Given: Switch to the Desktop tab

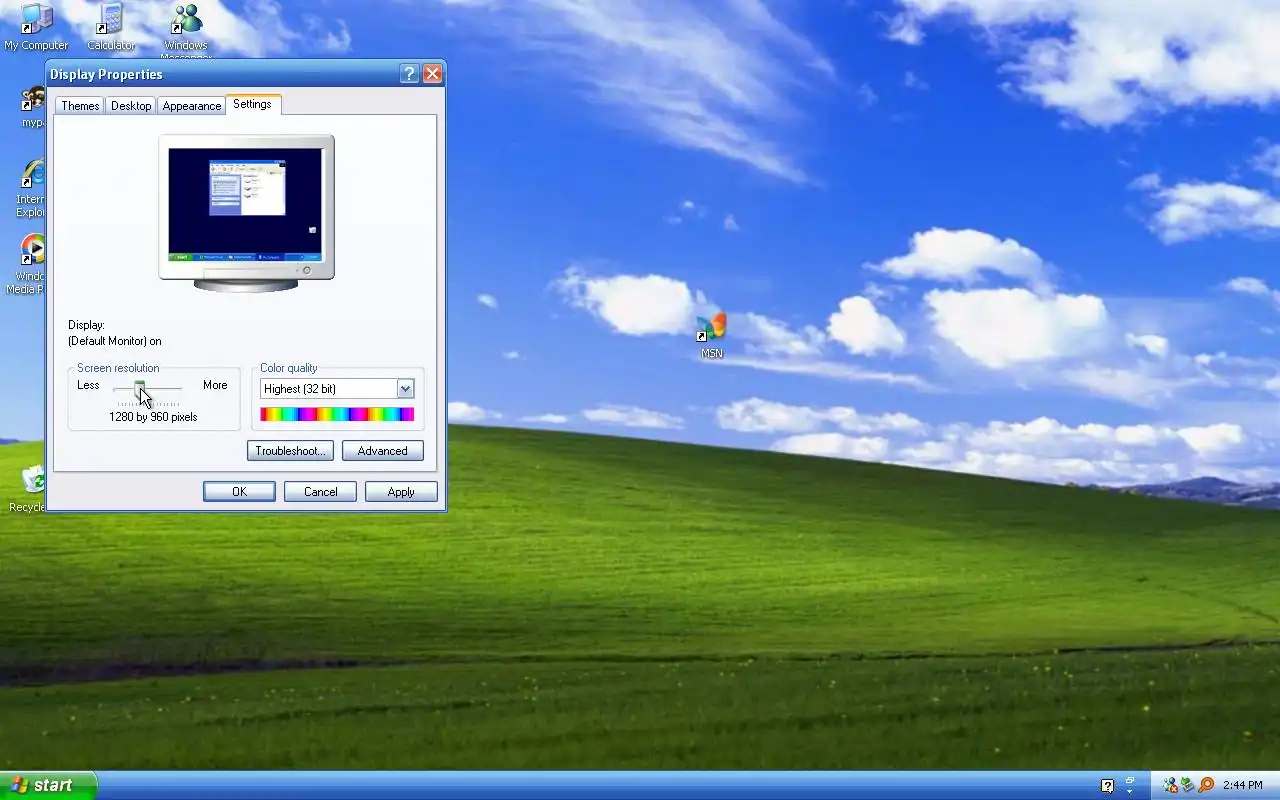Looking at the screenshot, I should 131,106.
